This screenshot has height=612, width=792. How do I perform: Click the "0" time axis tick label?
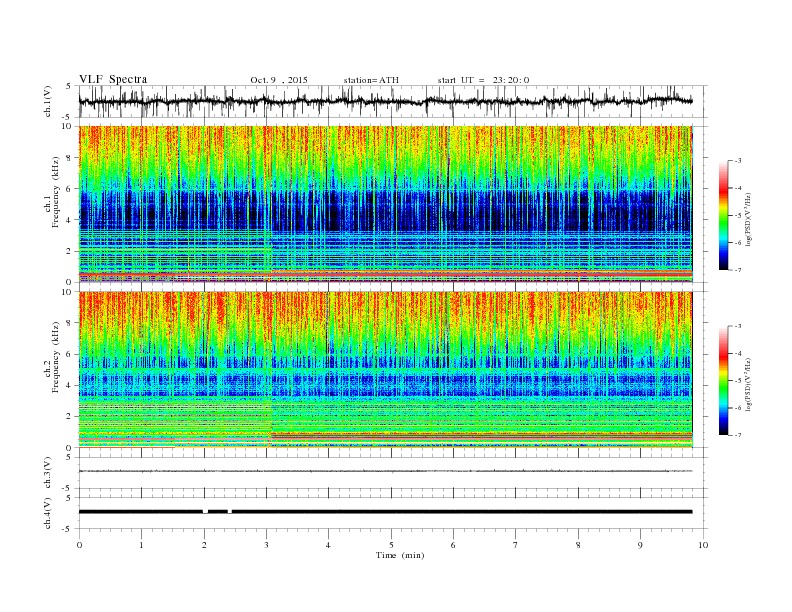click(79, 545)
